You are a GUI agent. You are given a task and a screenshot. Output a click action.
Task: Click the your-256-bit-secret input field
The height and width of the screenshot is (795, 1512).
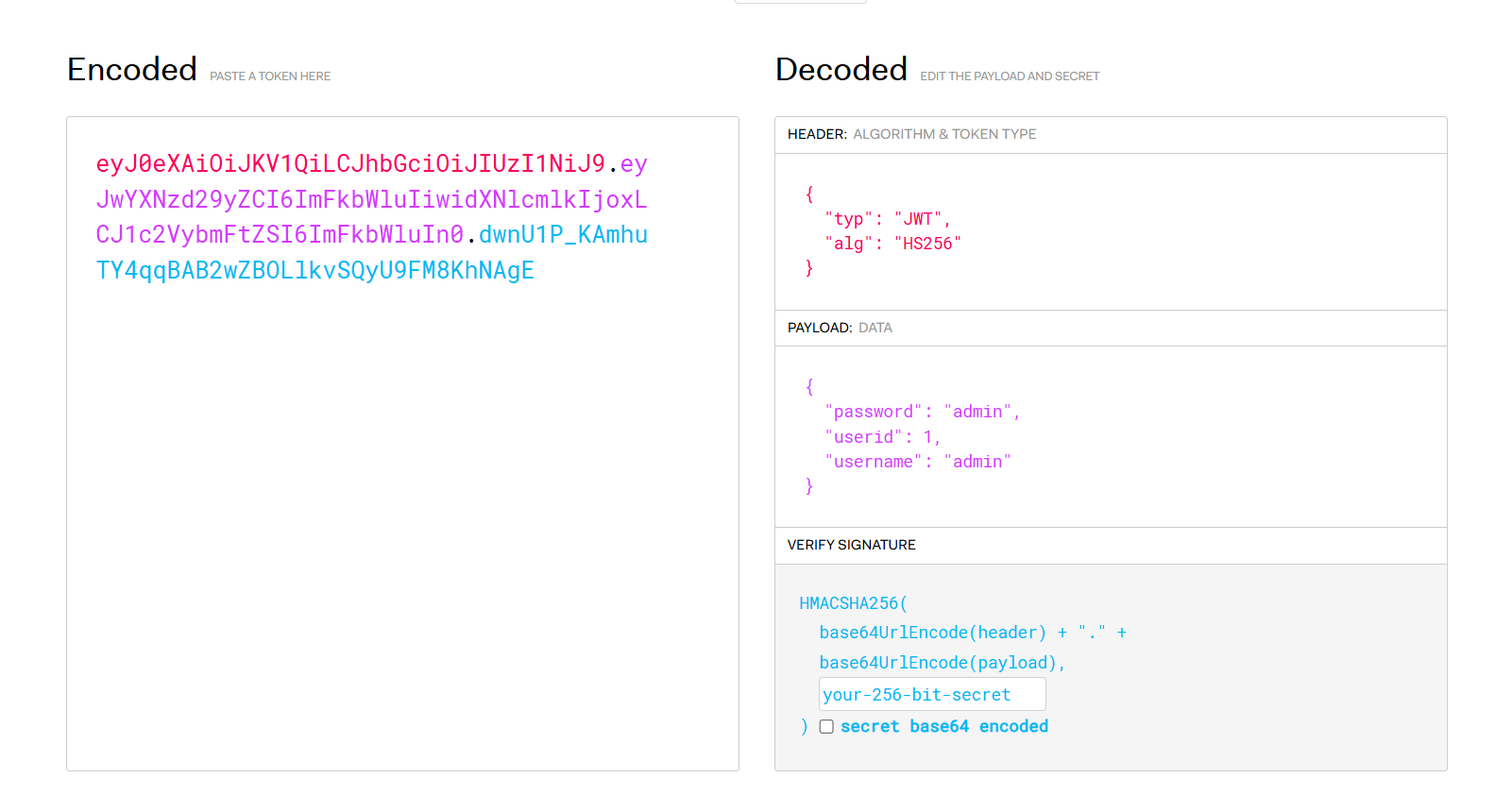(x=931, y=694)
